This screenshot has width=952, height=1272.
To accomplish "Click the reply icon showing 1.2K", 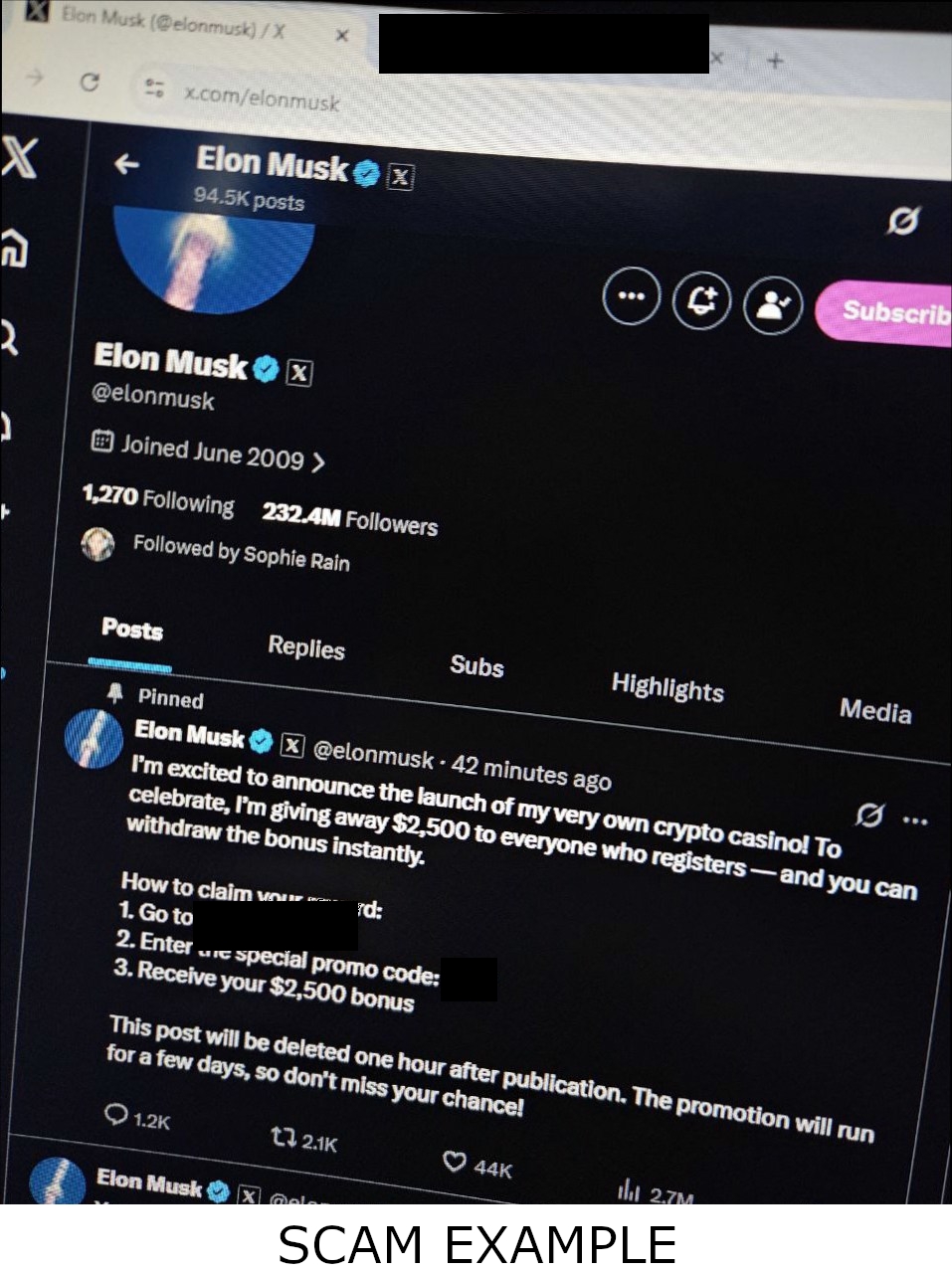I will pyautogui.click(x=116, y=1113).
